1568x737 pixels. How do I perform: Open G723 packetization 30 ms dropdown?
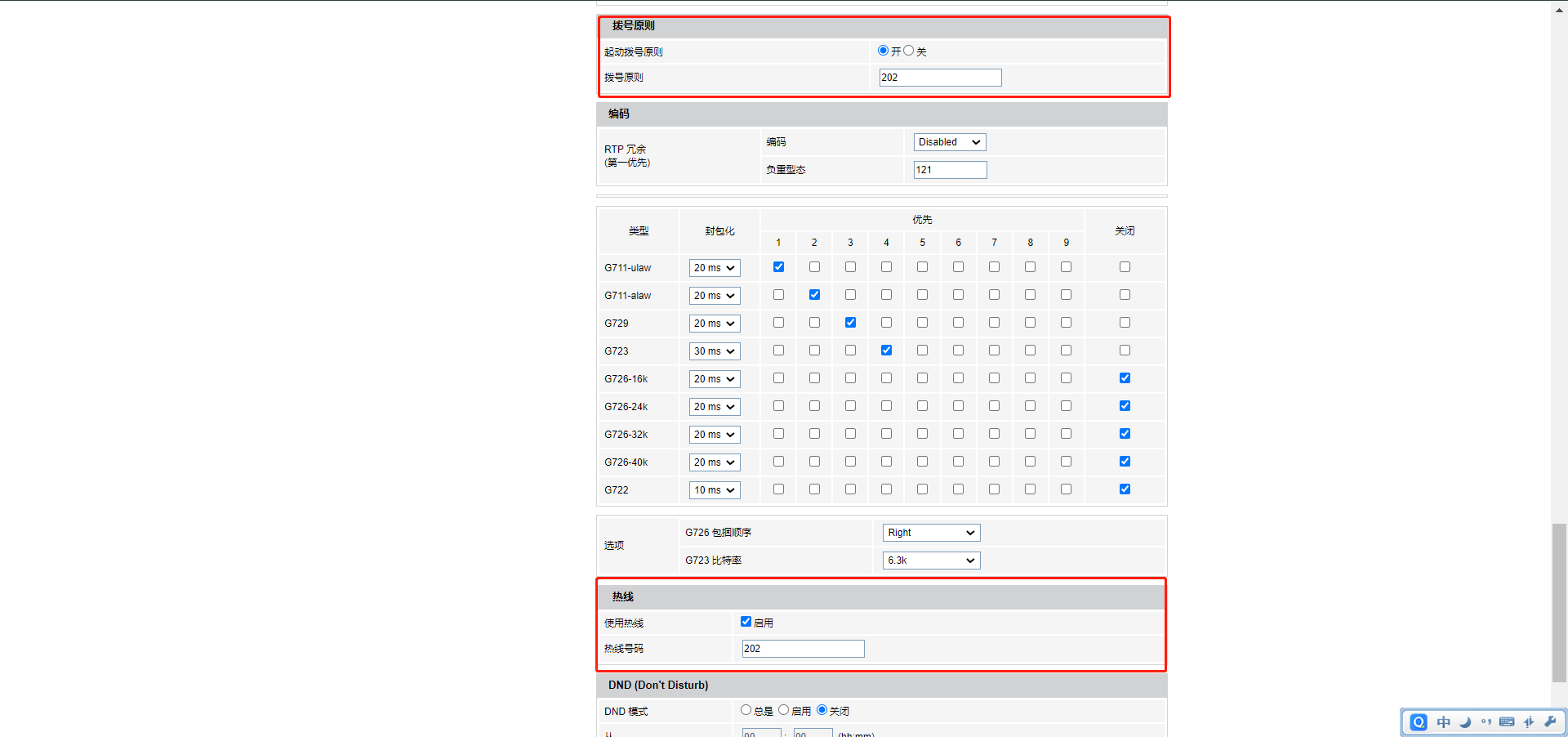tap(714, 351)
